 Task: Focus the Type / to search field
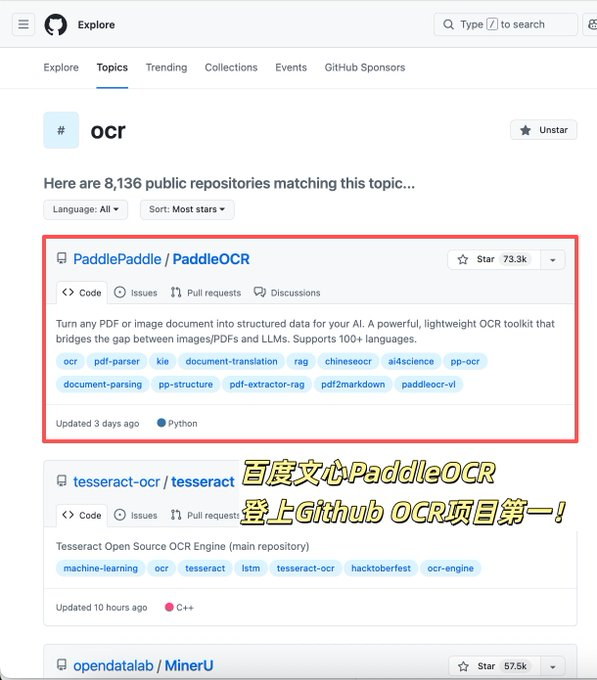(x=506, y=24)
